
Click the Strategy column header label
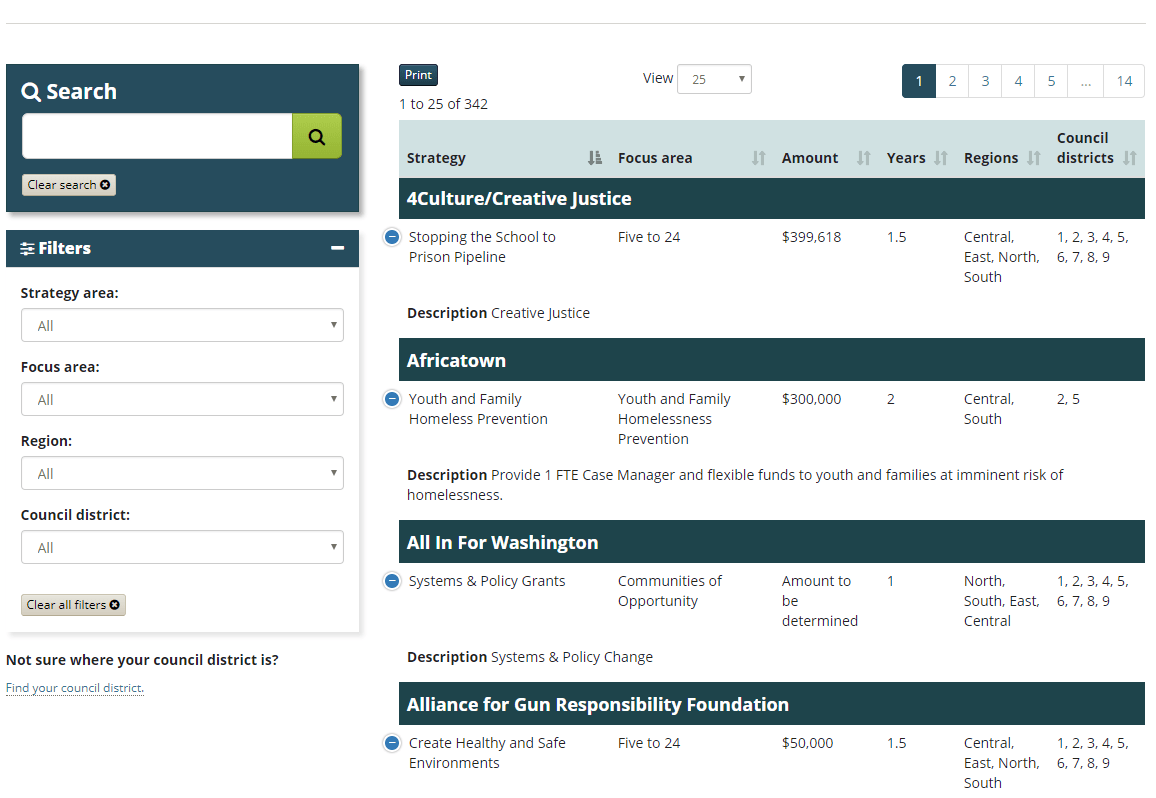[x=436, y=158]
